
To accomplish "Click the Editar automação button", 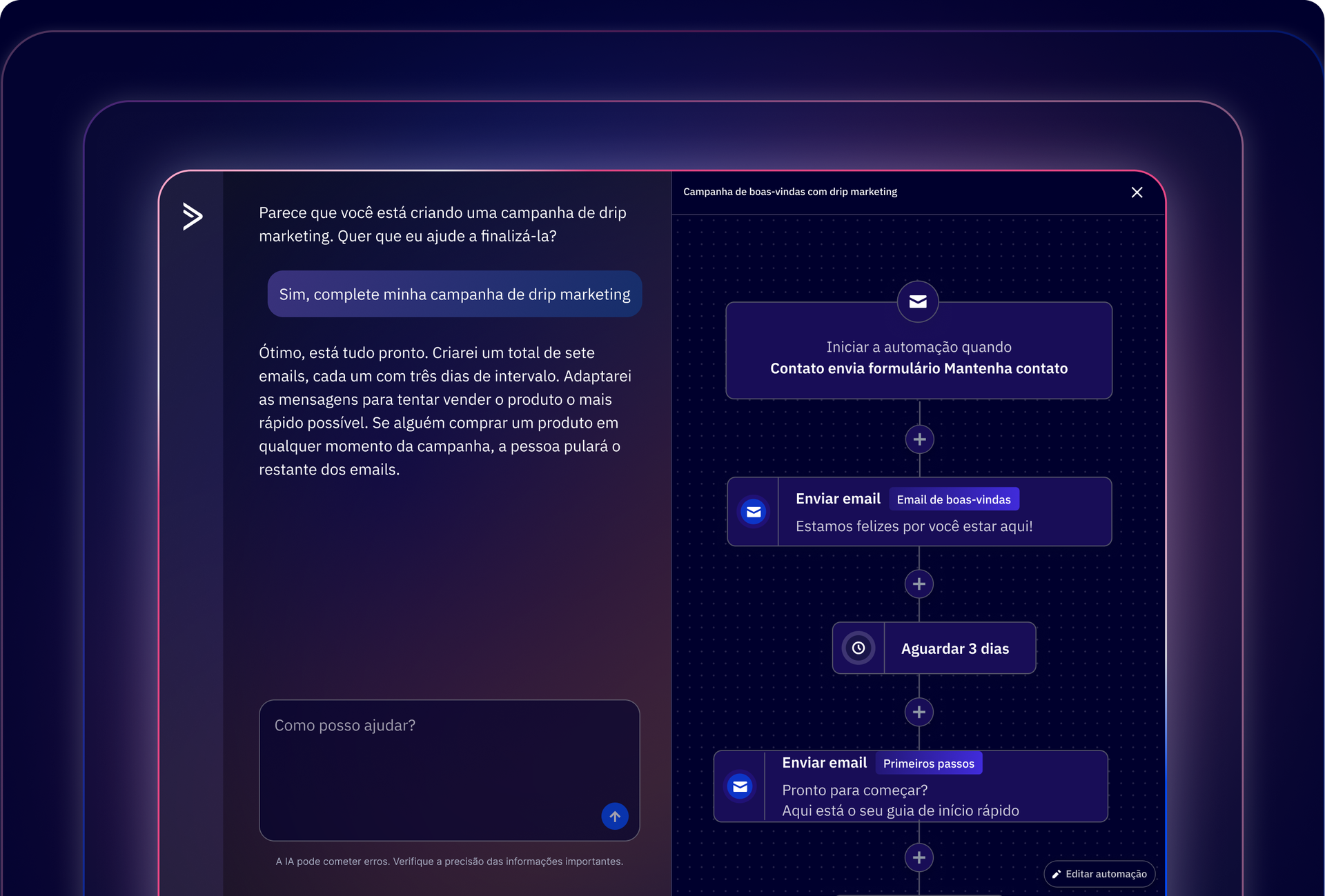I will (1099, 874).
